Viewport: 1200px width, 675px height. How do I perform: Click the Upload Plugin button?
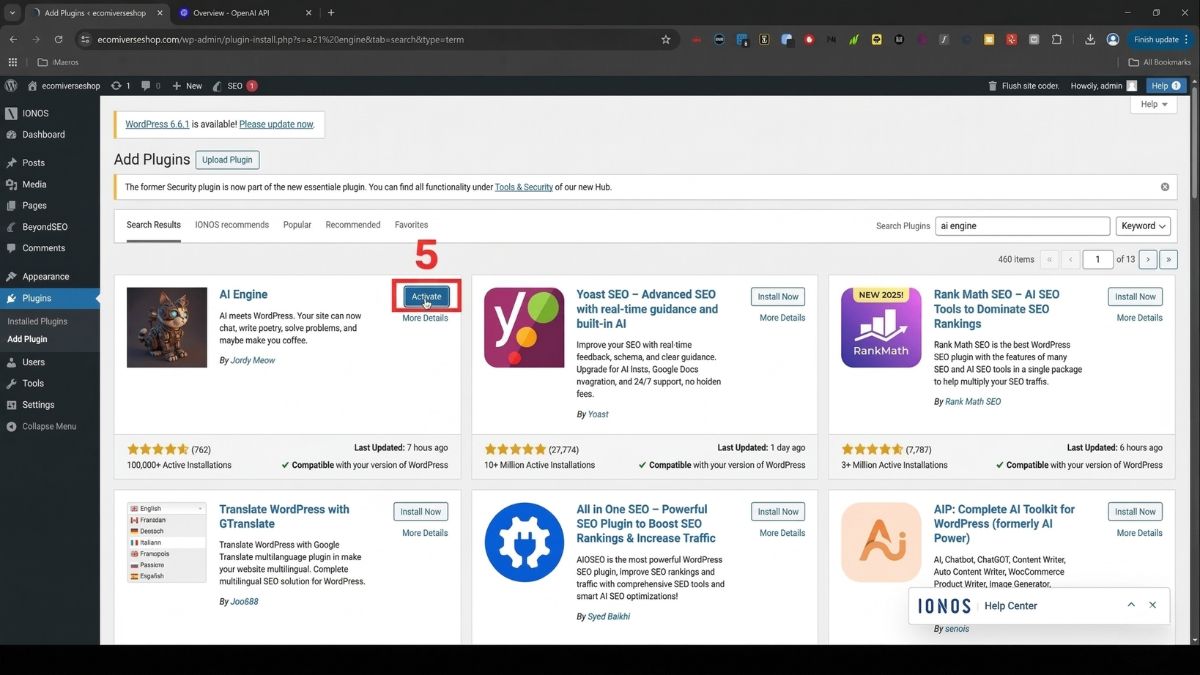[x=227, y=160]
